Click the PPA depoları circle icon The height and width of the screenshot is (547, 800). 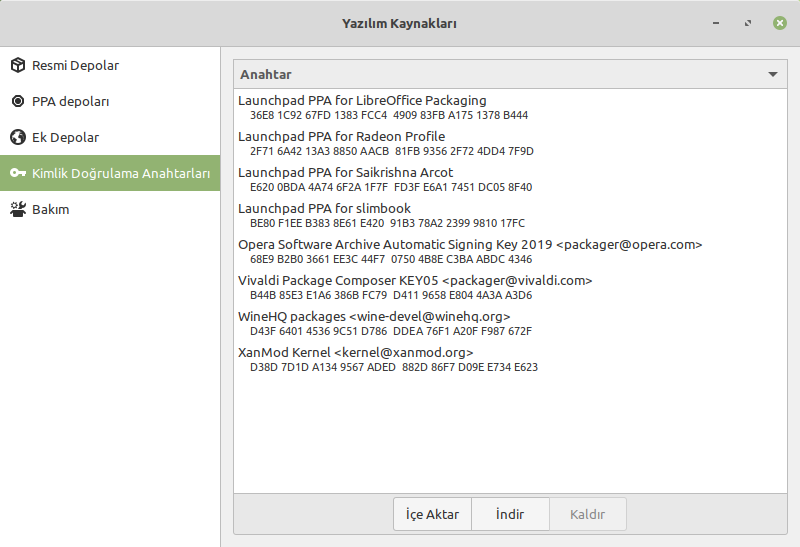pyautogui.click(x=18, y=101)
